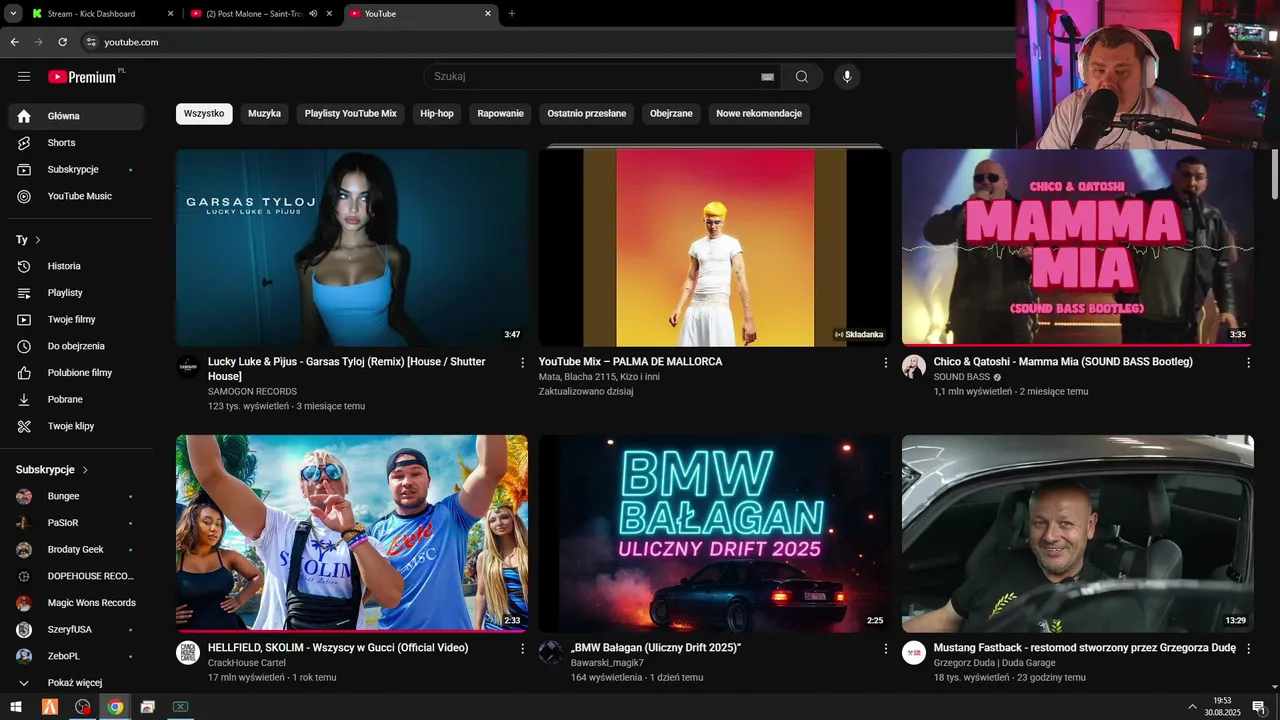Expand the Subskrypcje section heading
This screenshot has width=1280, height=720.
pos(52,470)
